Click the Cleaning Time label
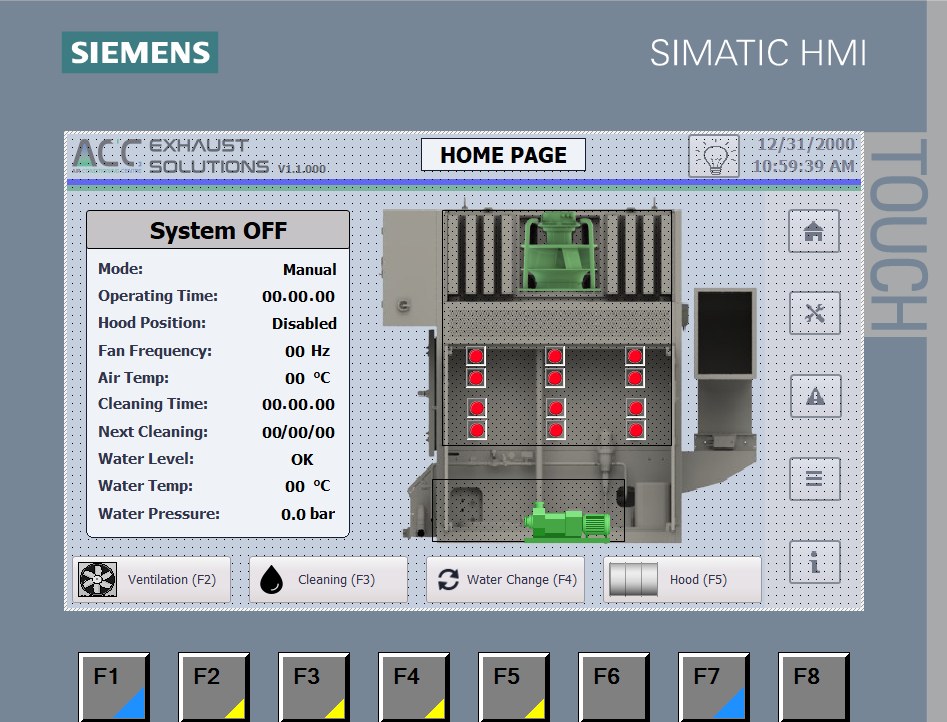This screenshot has height=722, width=947. point(153,404)
